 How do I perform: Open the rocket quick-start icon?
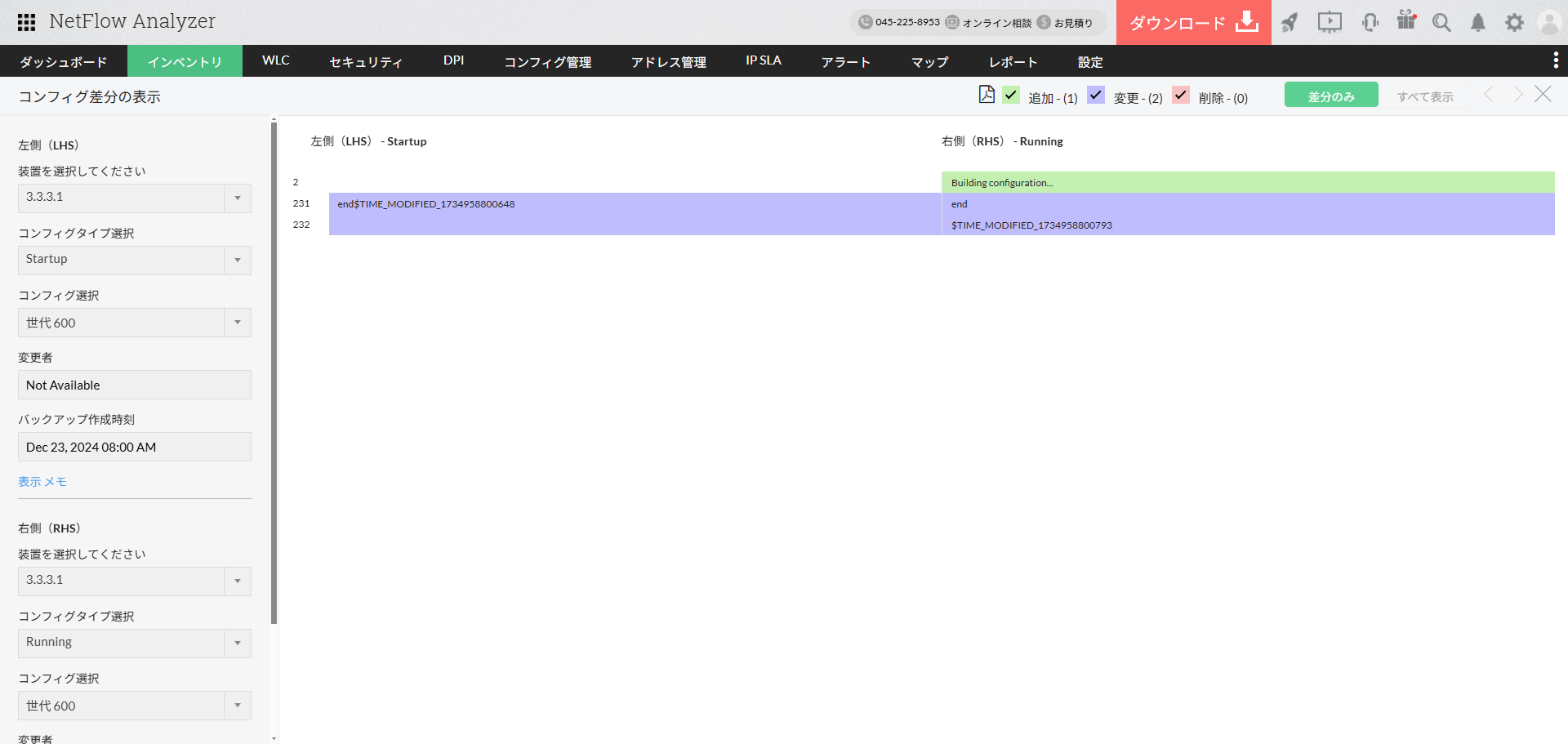click(x=1290, y=22)
